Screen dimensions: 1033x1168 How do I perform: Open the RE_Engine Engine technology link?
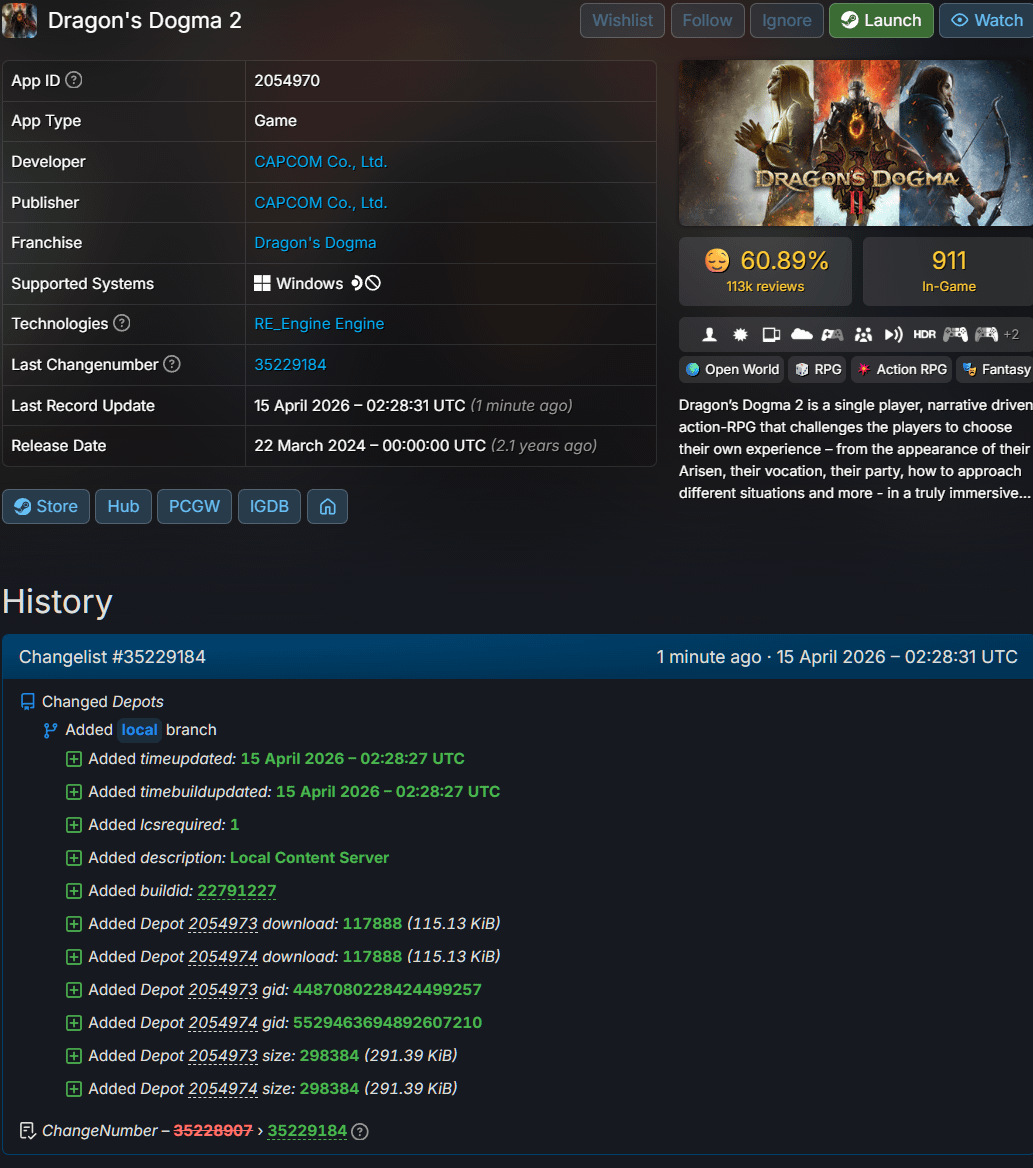(x=319, y=323)
